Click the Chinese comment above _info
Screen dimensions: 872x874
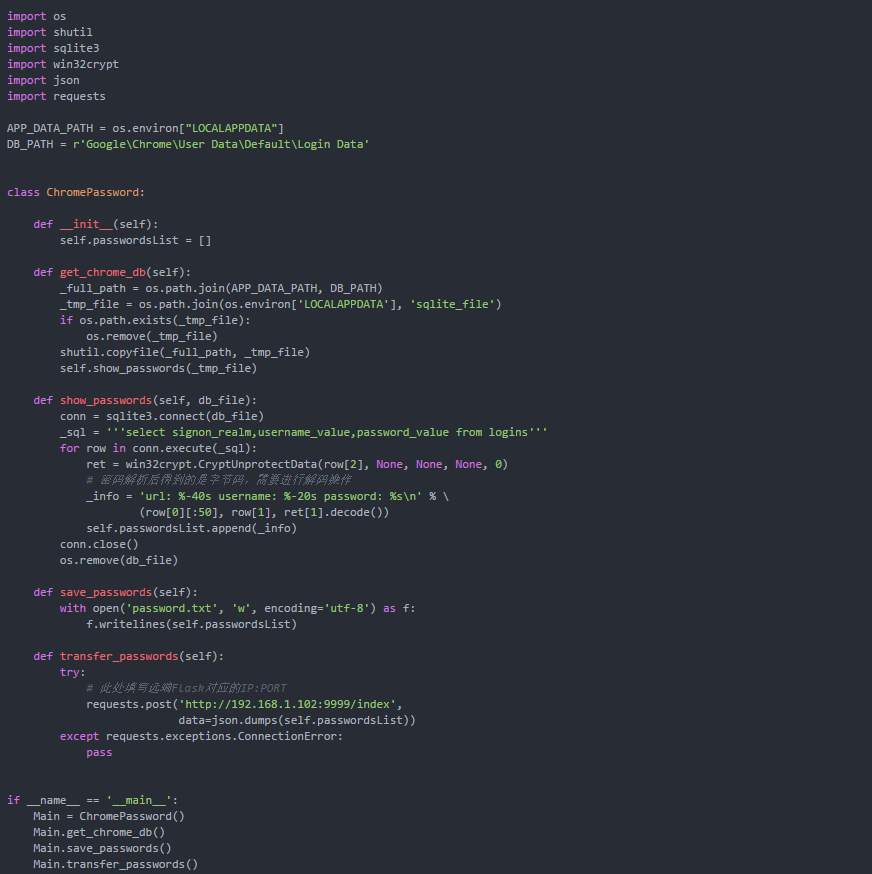[x=219, y=480]
